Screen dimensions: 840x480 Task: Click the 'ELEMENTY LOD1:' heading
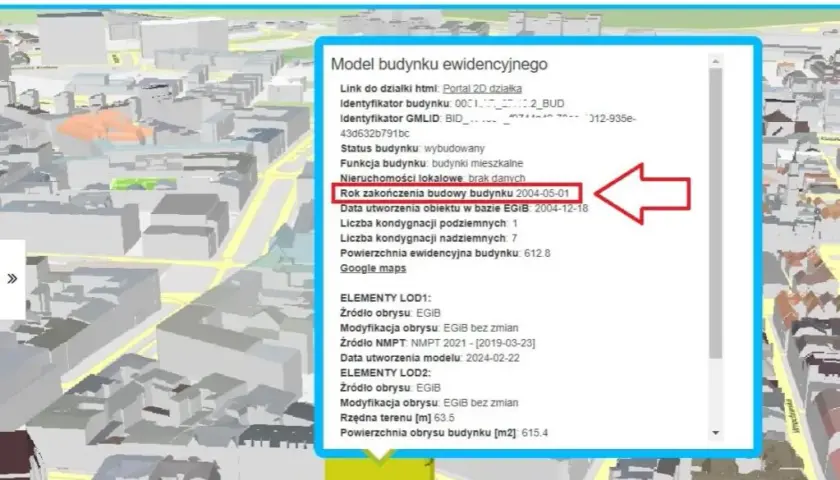(x=385, y=298)
